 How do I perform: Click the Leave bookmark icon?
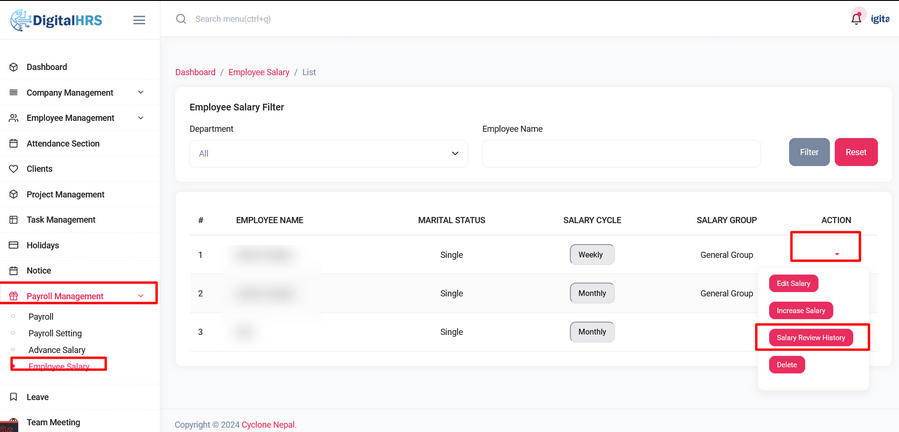click(x=14, y=397)
